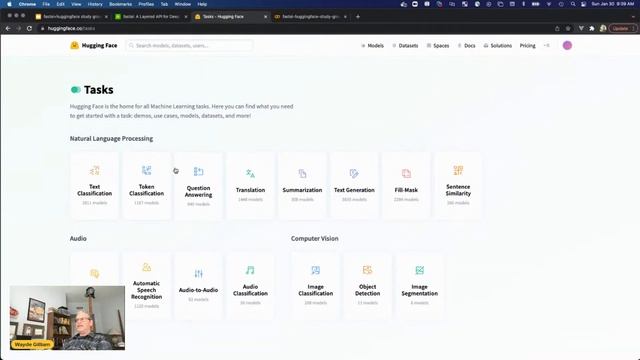Screen dimensions: 640x360
Task: Open the user profile avatar
Action: click(x=567, y=45)
